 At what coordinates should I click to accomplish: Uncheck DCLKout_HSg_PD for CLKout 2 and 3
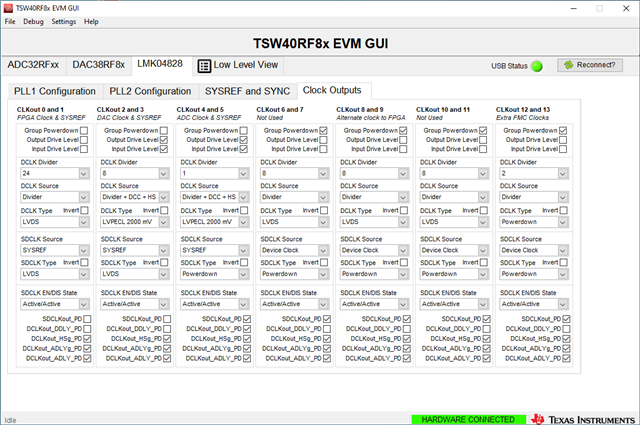coord(167,339)
